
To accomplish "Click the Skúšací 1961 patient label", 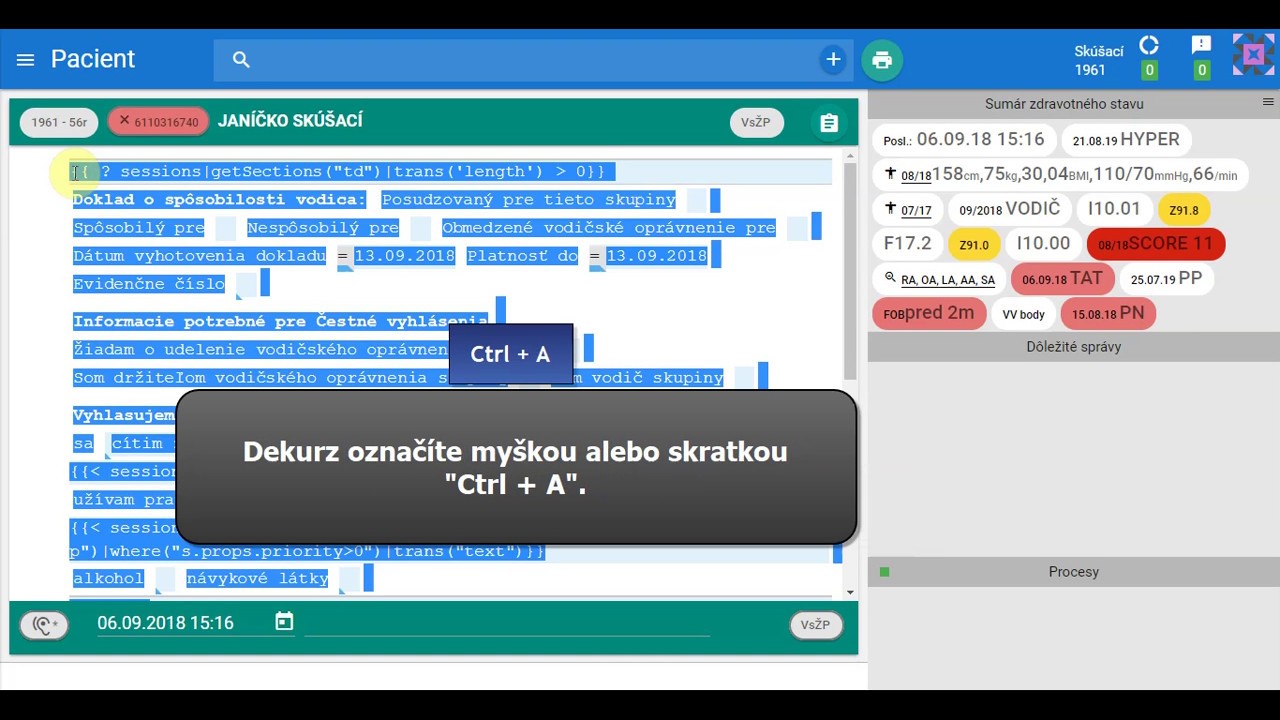I will click(x=1099, y=61).
